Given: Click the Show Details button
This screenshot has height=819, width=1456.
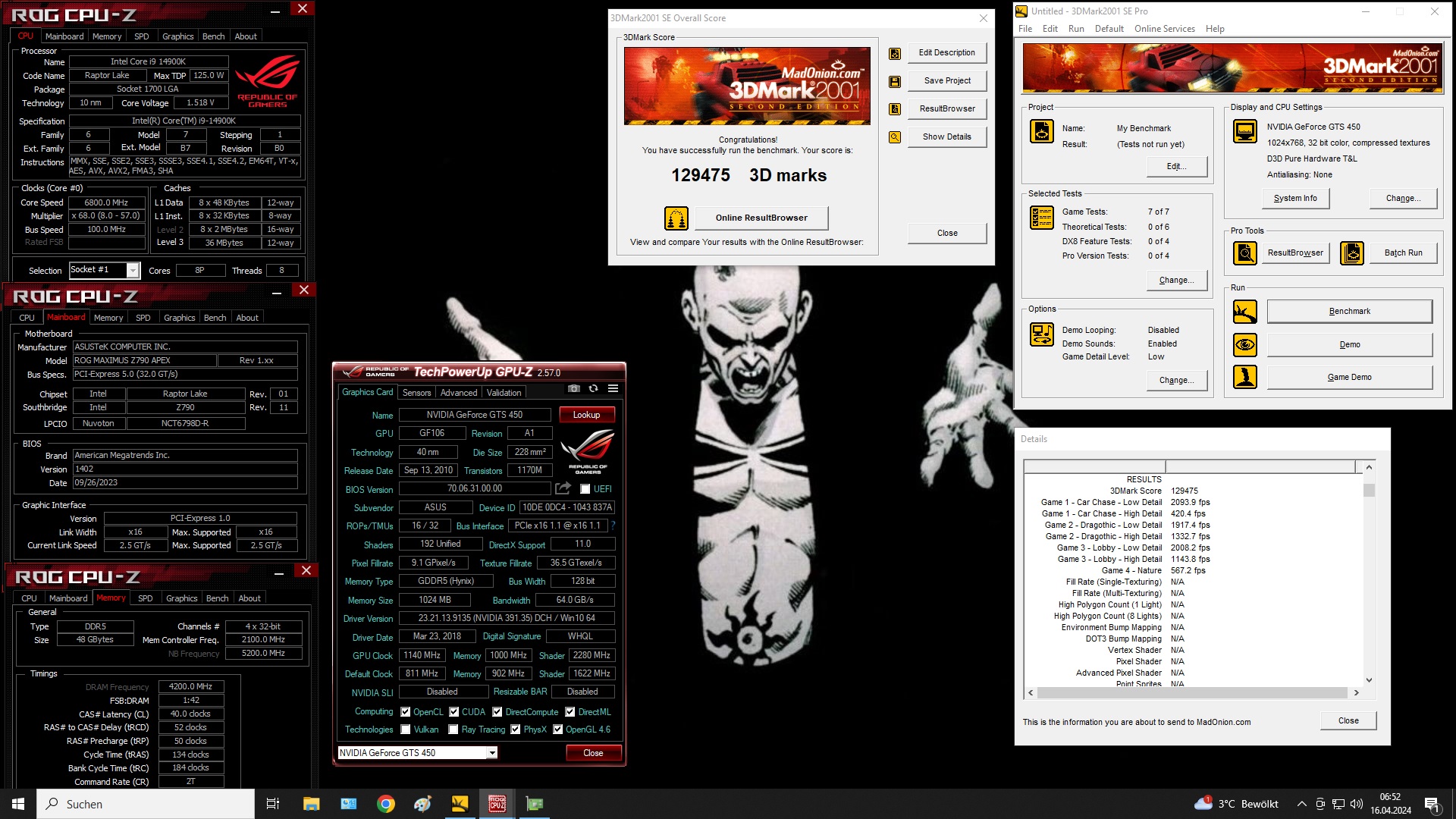Looking at the screenshot, I should tap(946, 136).
